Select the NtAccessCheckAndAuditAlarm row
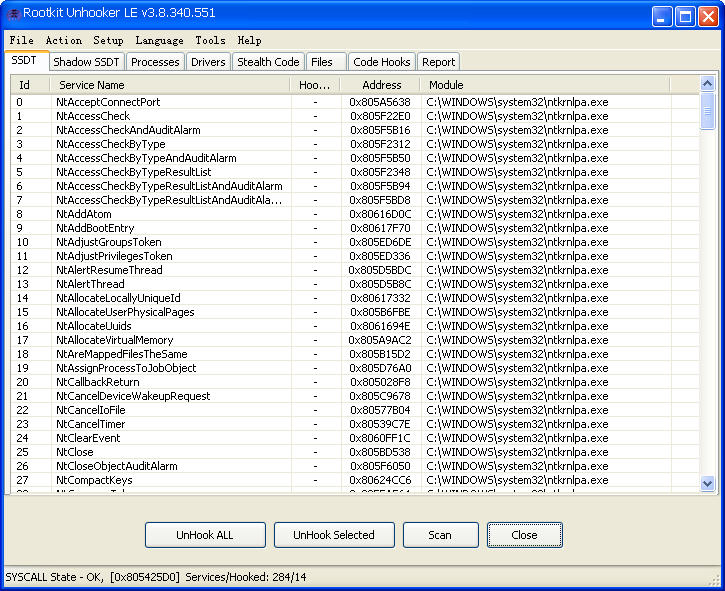725x591 pixels. coord(355,130)
